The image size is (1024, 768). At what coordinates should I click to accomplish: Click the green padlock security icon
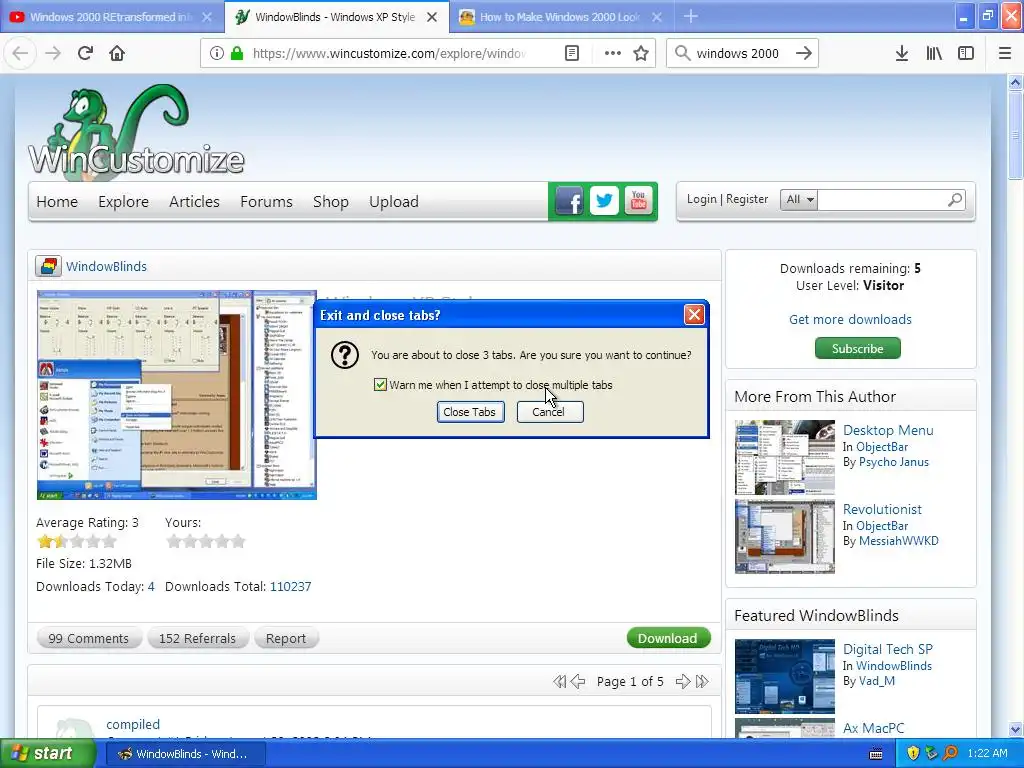[x=237, y=53]
